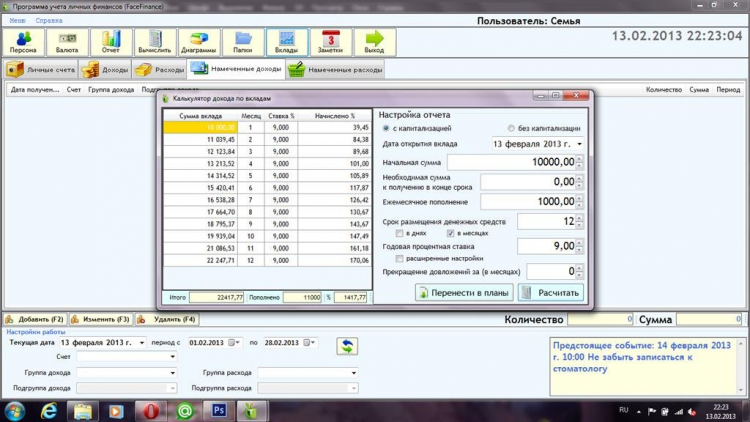This screenshot has height=422, width=750.
Task: Open the Валюта currency tool
Action: (67, 42)
